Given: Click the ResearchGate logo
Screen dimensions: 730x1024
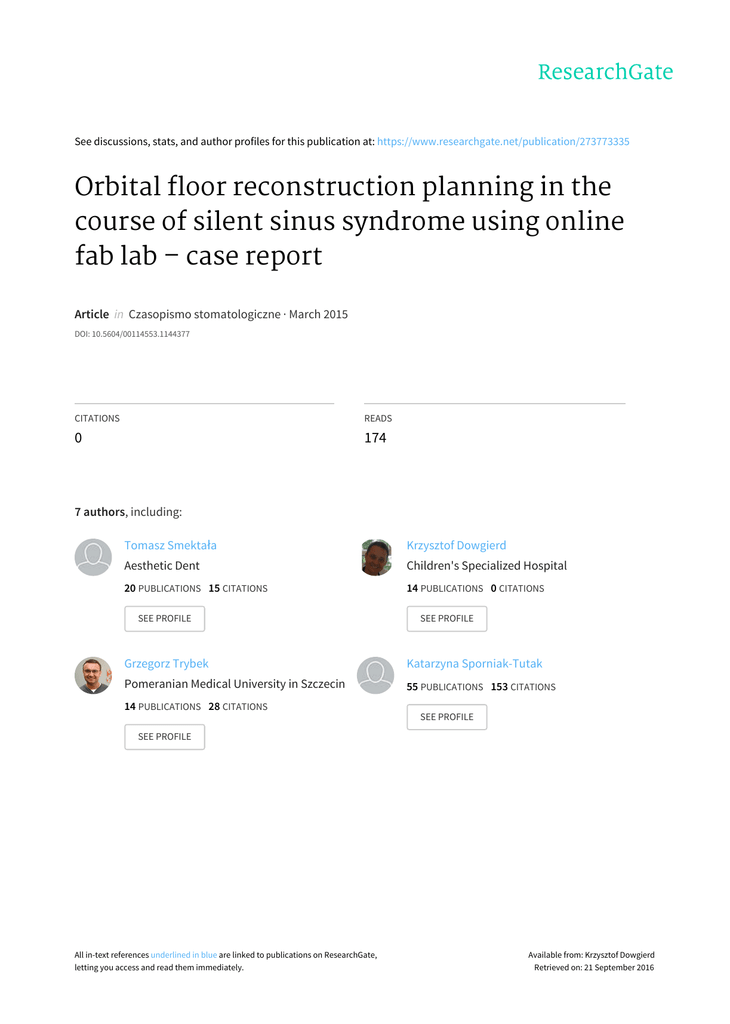Looking at the screenshot, I should 605,72.
